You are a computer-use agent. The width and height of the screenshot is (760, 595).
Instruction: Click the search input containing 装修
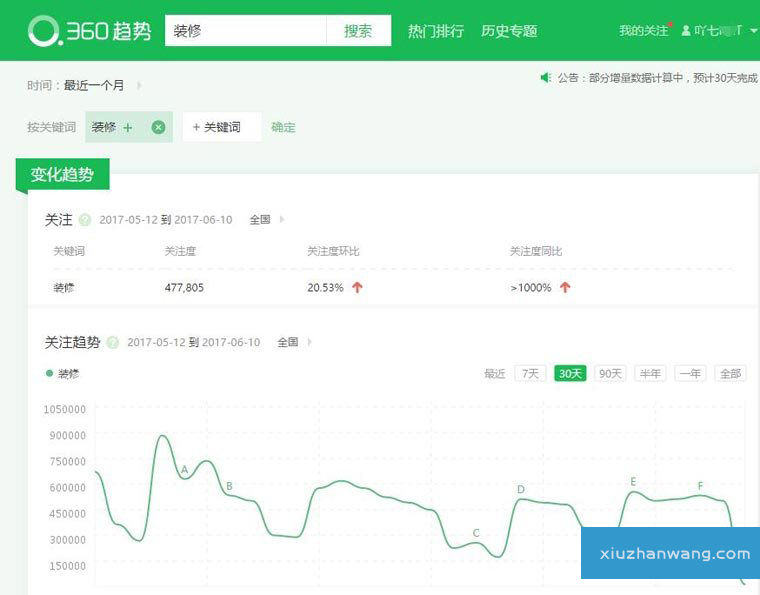245,31
